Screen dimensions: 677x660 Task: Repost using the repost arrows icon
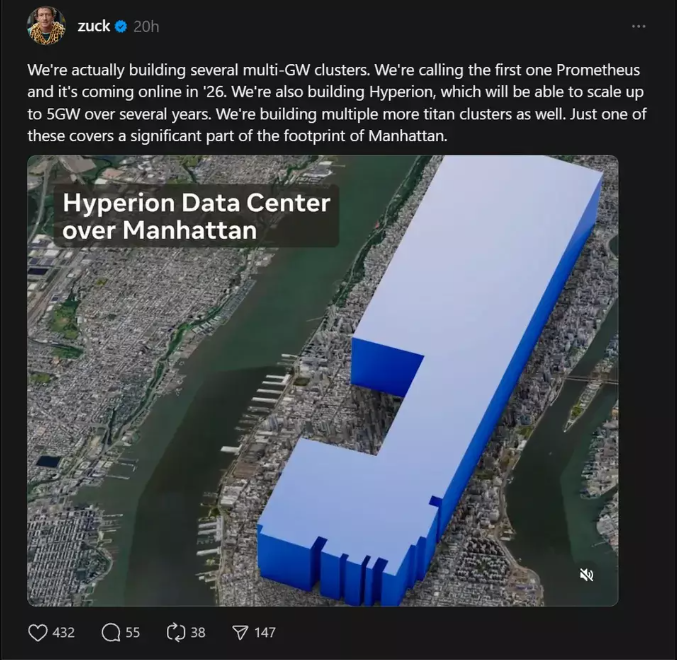[176, 632]
